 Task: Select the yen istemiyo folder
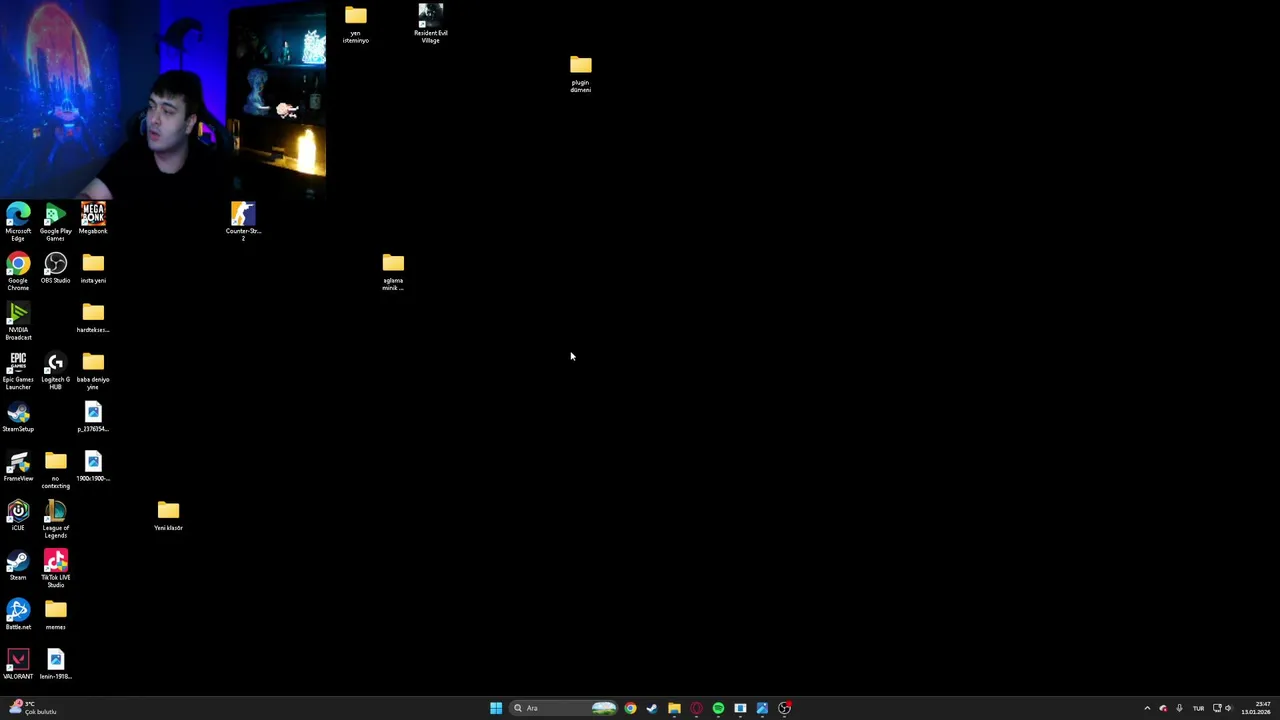coord(356,24)
